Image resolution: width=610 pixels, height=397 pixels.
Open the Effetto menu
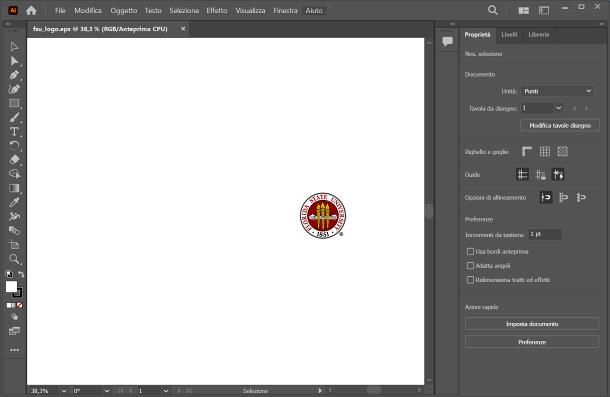[x=217, y=11]
